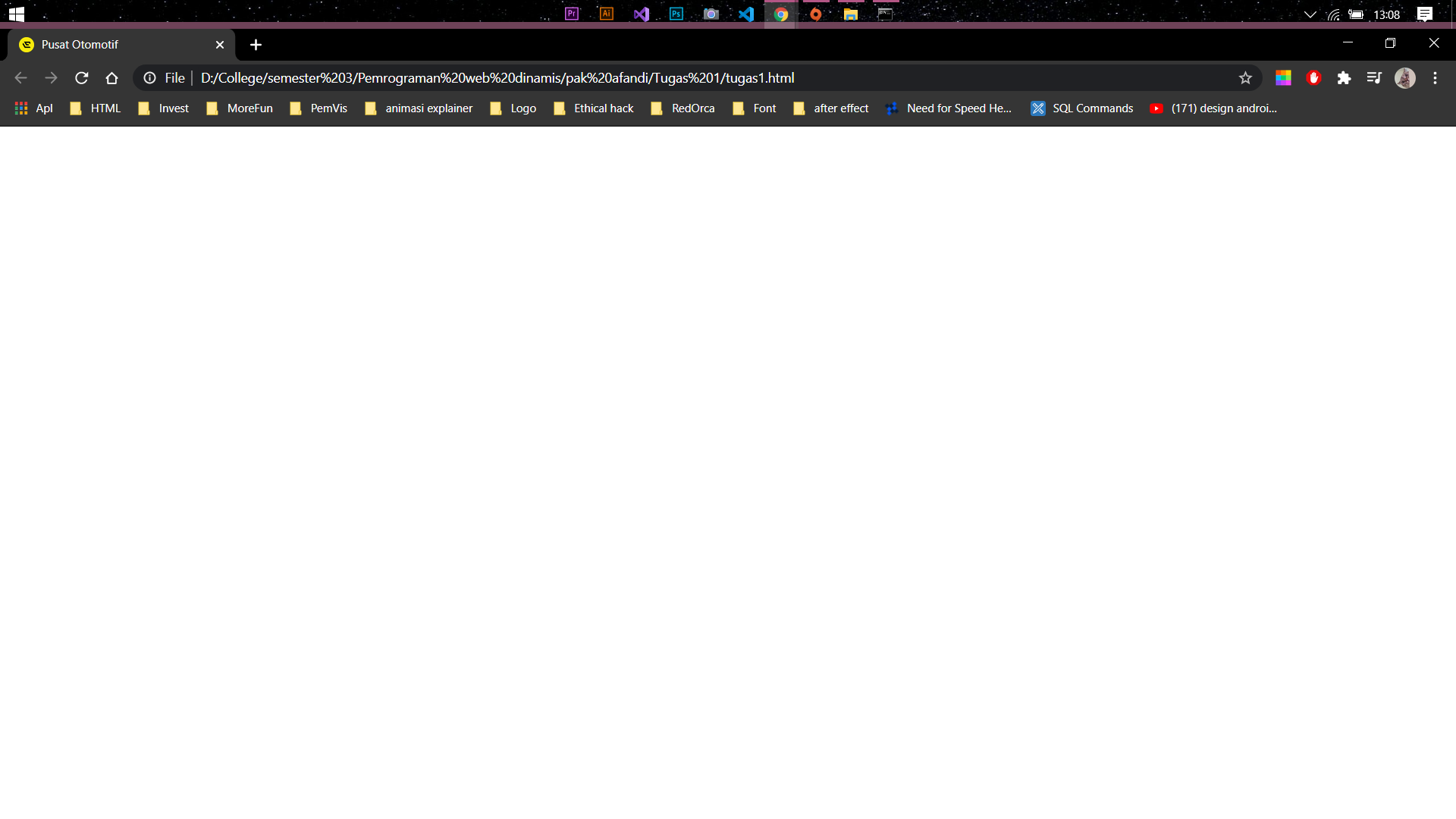1456x819 pixels.
Task: Click the Home button icon
Action: pyautogui.click(x=112, y=78)
